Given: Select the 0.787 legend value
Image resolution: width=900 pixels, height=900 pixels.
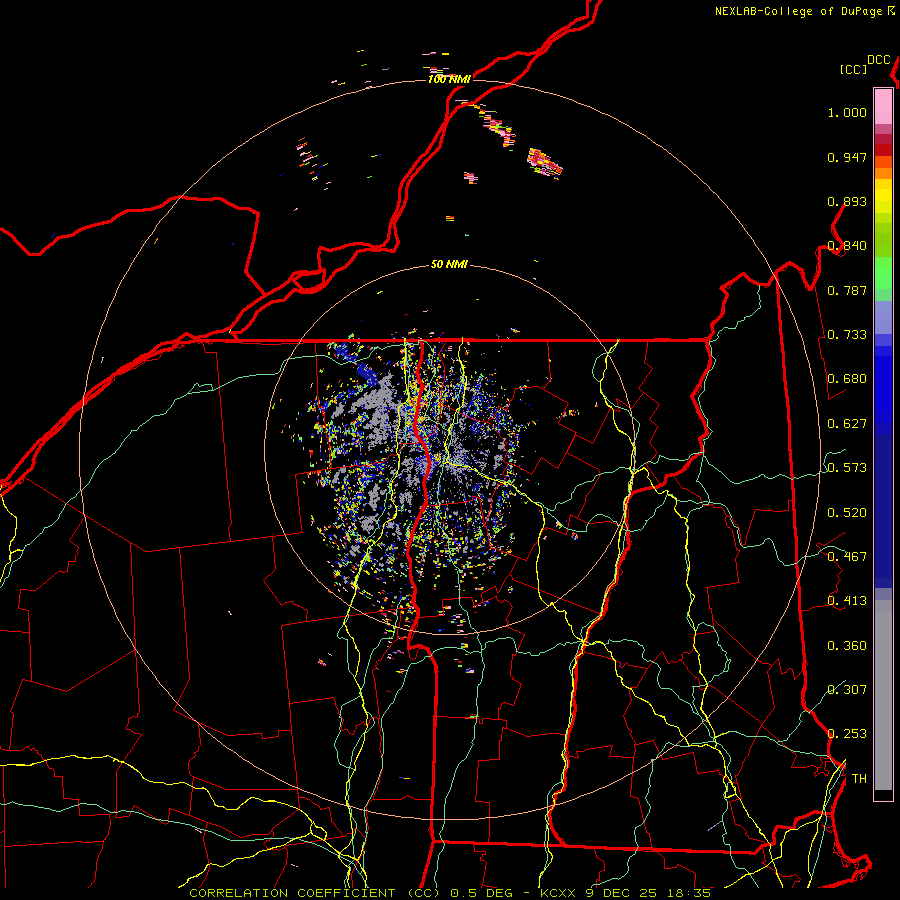Looking at the screenshot, I should [847, 290].
